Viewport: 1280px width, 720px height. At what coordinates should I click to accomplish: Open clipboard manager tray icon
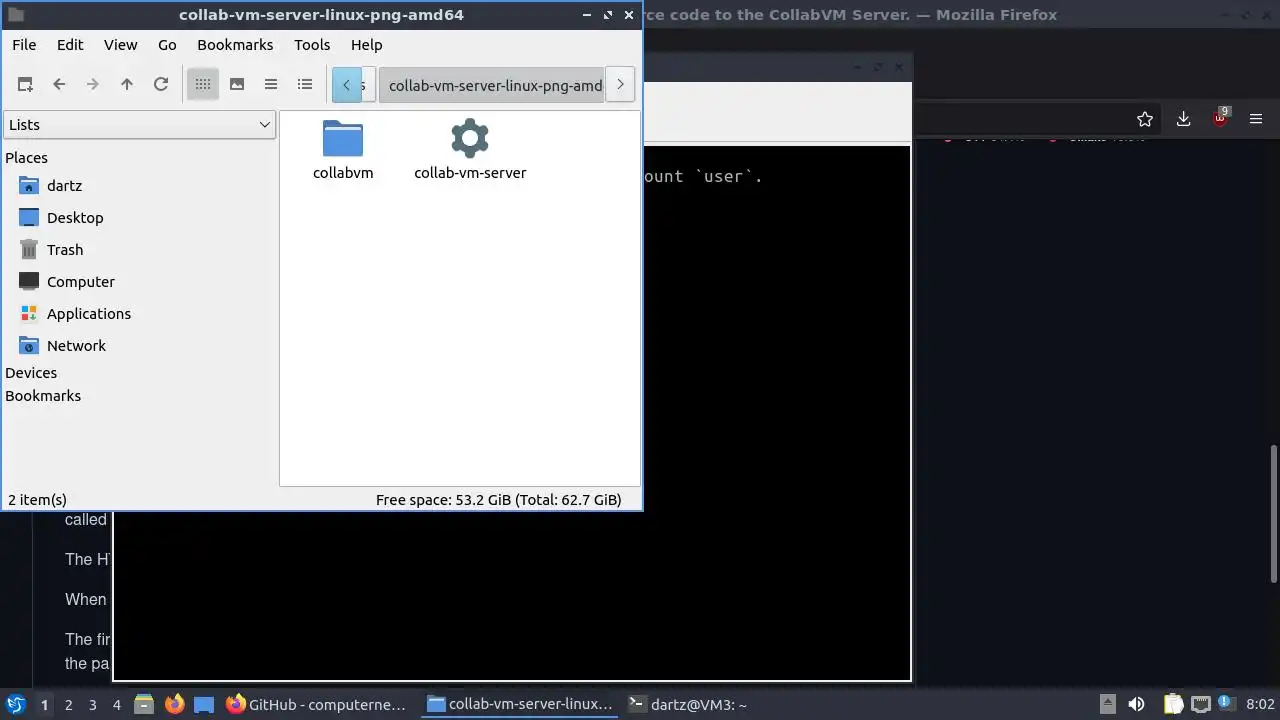1173,704
